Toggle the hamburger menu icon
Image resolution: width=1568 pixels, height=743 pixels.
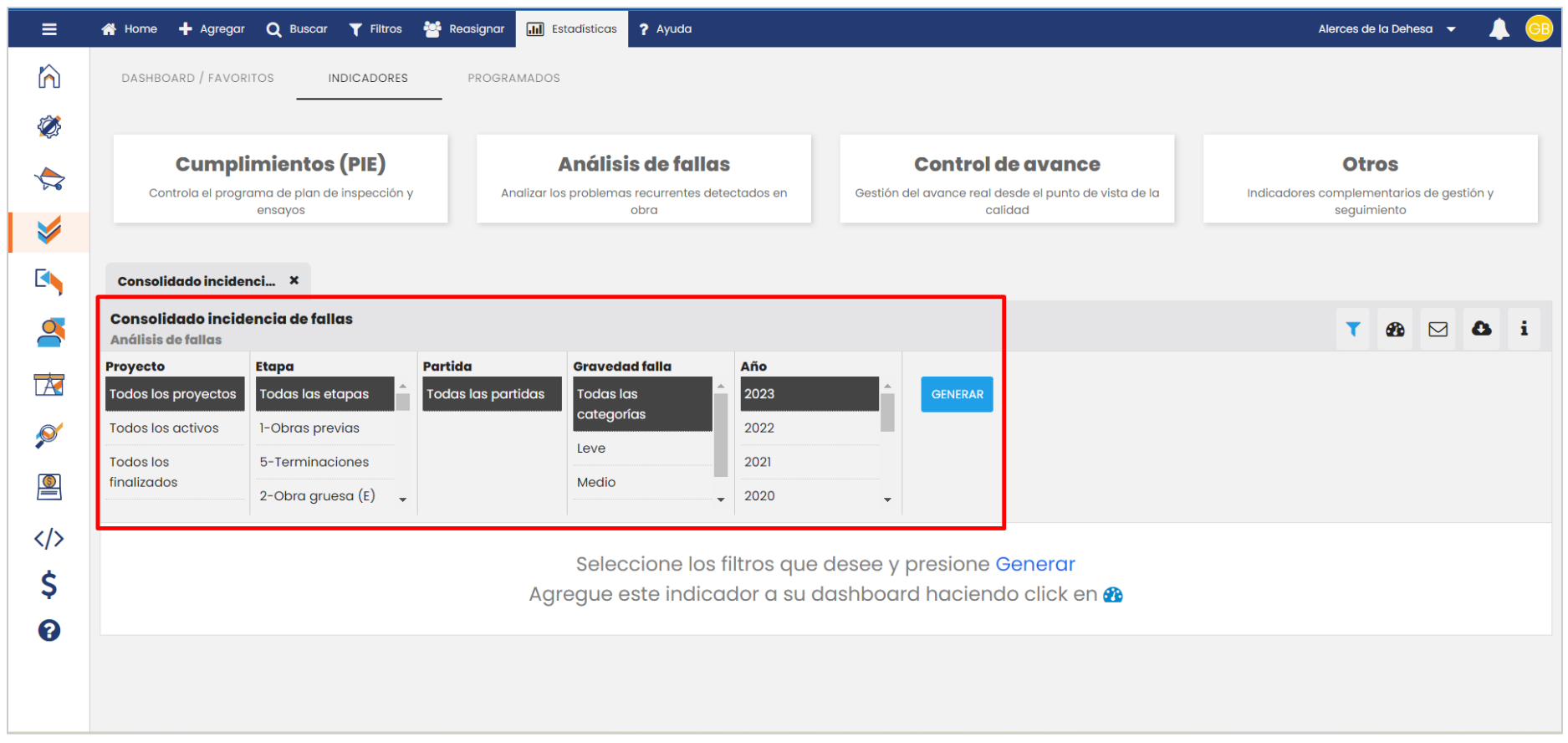coord(49,29)
